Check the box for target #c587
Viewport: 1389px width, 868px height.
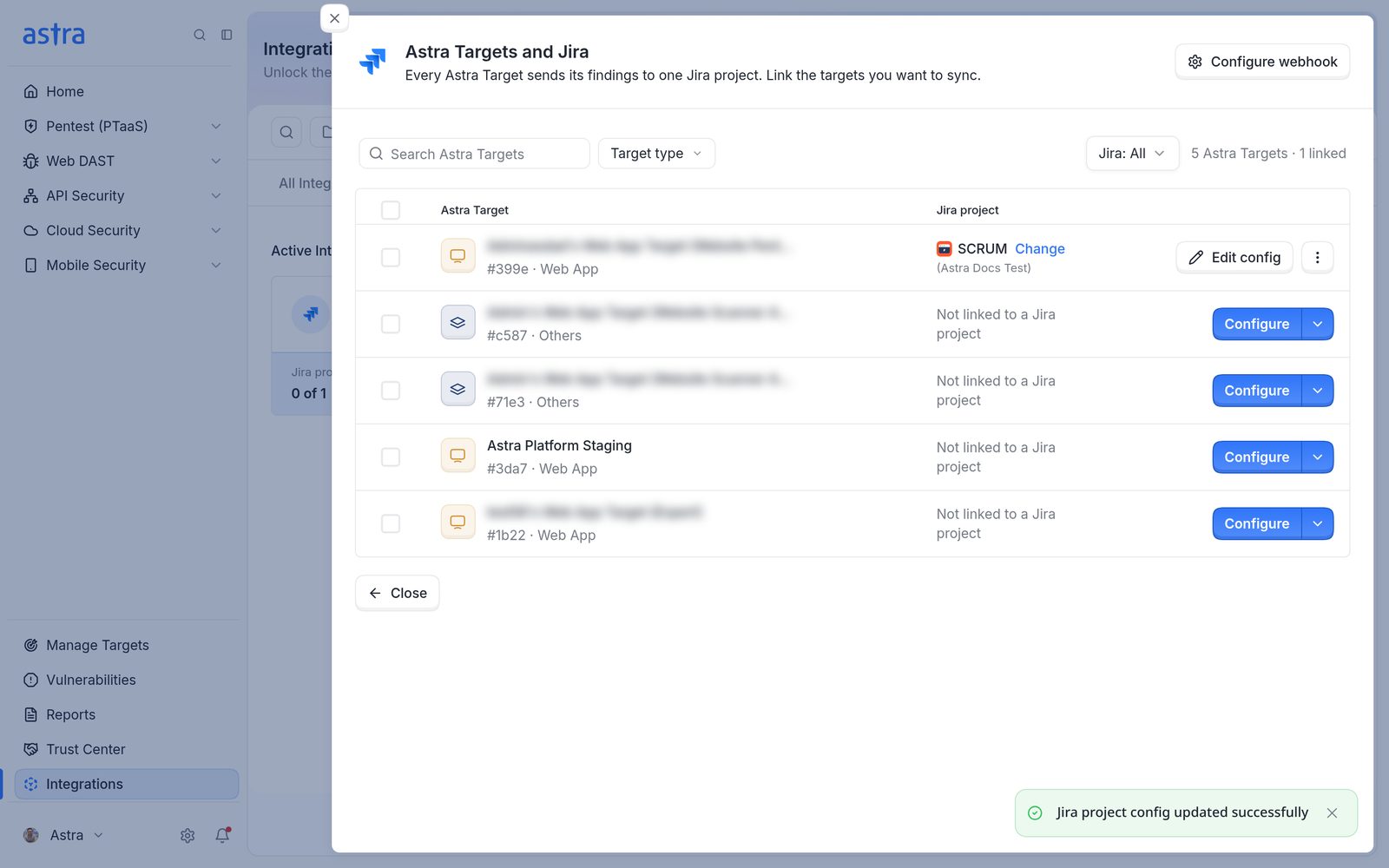pyautogui.click(x=391, y=324)
